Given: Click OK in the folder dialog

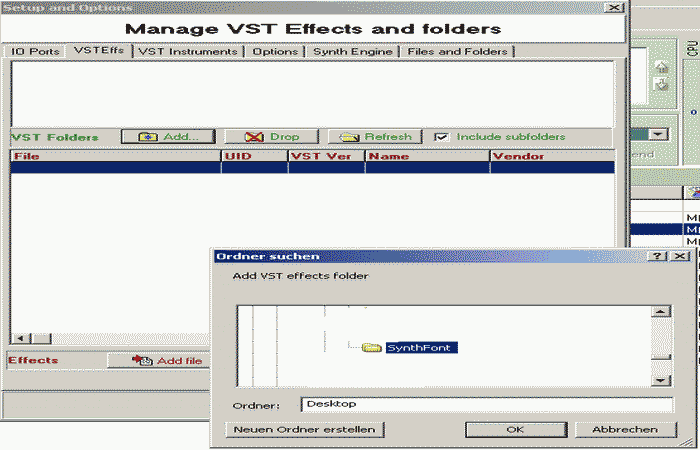Looking at the screenshot, I should [x=515, y=429].
